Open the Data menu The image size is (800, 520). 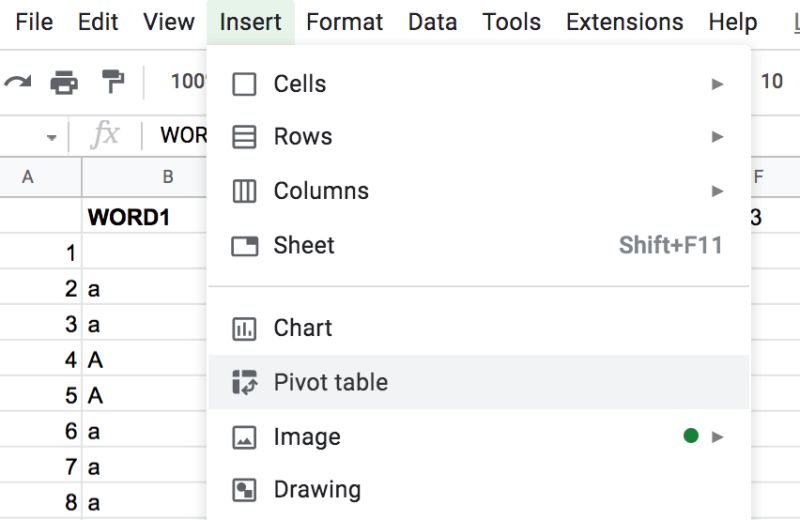click(x=432, y=22)
